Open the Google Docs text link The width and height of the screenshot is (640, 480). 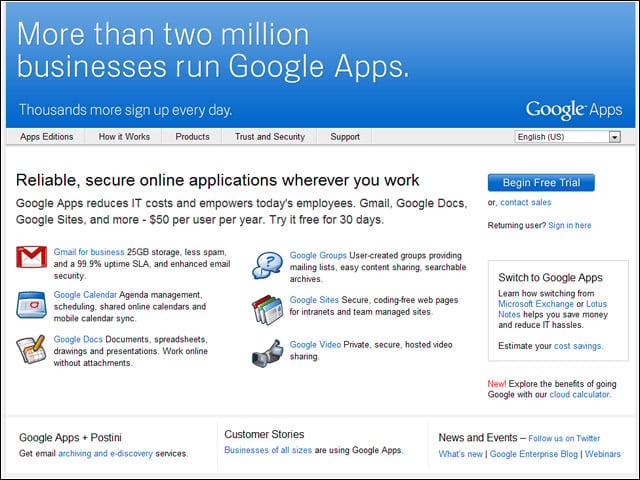tap(78, 339)
